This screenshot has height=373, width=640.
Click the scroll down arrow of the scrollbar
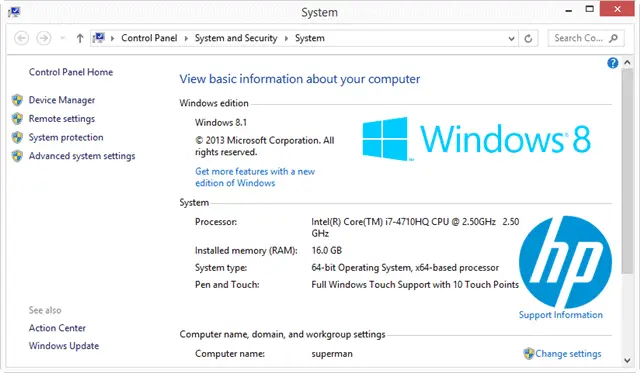627,360
